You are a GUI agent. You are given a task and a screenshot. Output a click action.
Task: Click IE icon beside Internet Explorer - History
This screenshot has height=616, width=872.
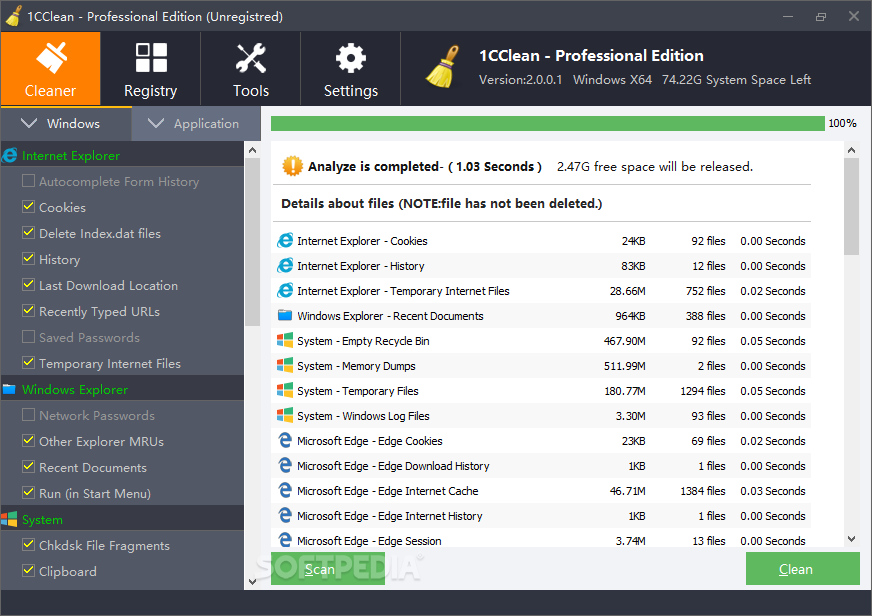click(285, 266)
